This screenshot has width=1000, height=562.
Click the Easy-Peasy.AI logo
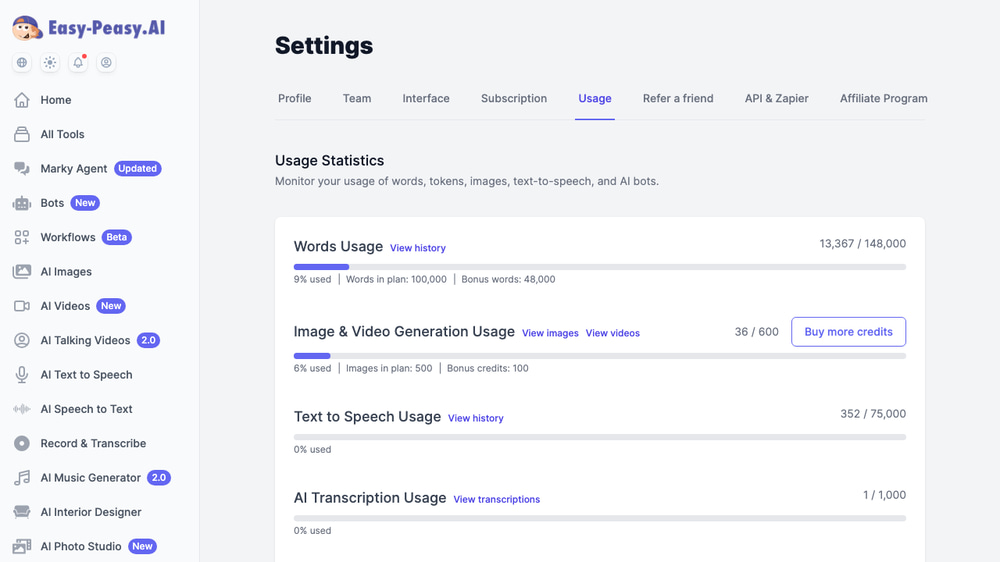(89, 28)
